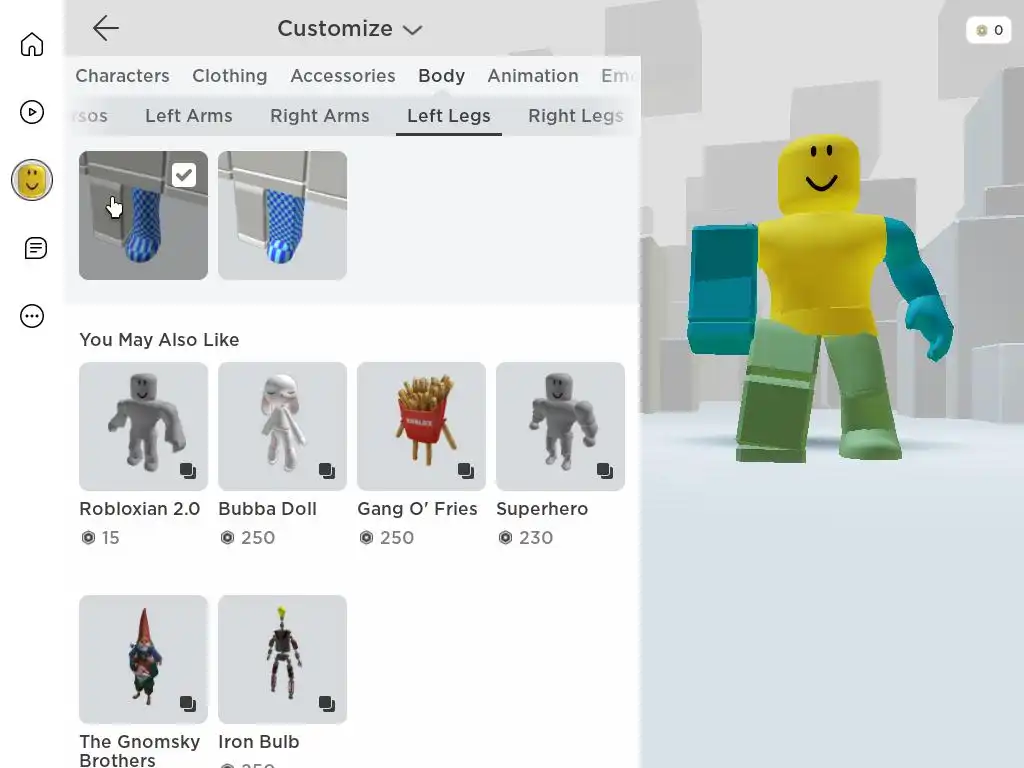Open the More options sidebar icon
1024x768 pixels.
click(x=31, y=316)
